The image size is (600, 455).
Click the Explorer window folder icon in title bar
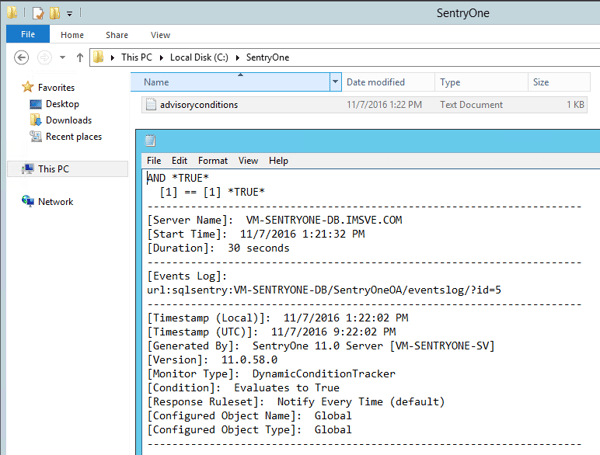coord(12,13)
